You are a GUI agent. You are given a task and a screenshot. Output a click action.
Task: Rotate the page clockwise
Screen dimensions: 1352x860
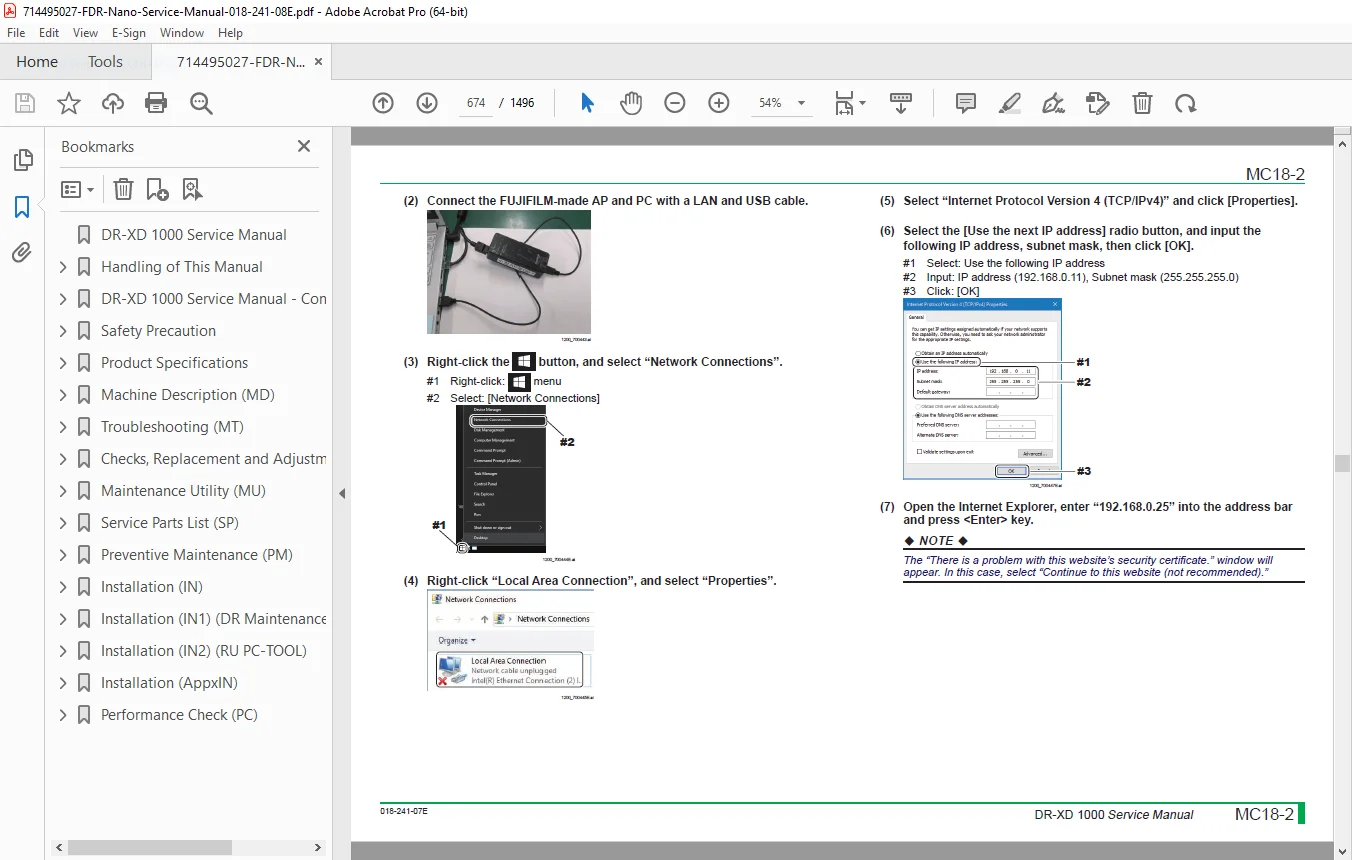(1186, 103)
